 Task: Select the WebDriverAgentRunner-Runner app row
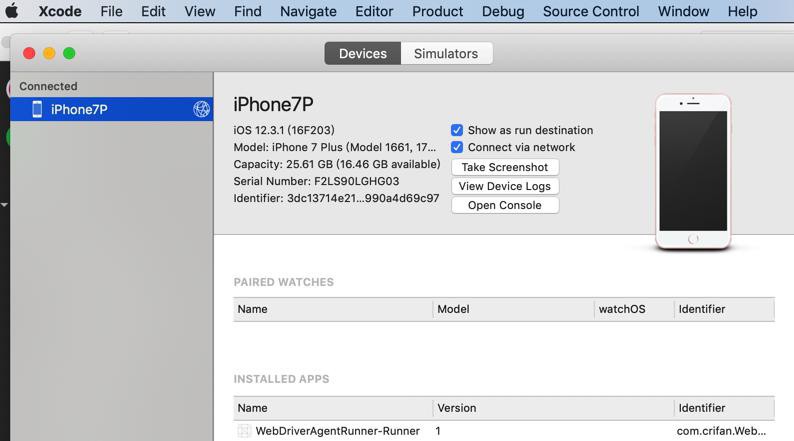click(x=504, y=431)
